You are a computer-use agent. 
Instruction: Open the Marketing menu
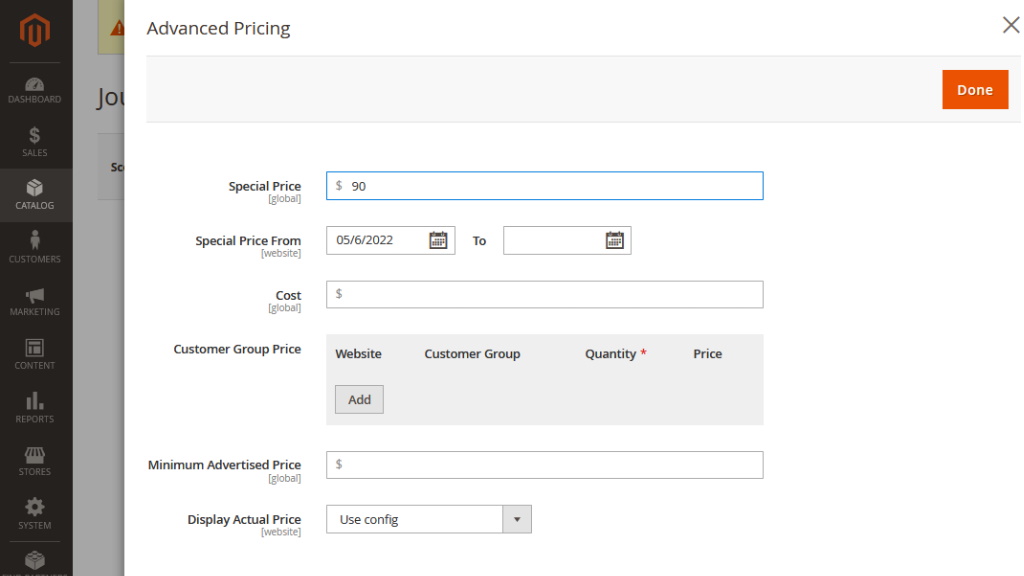coord(35,301)
